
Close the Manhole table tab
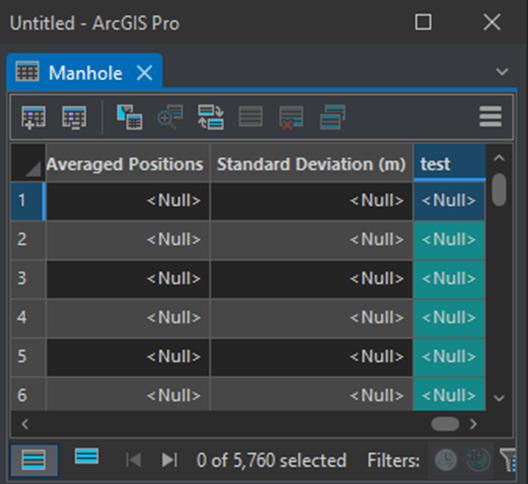pyautogui.click(x=144, y=73)
